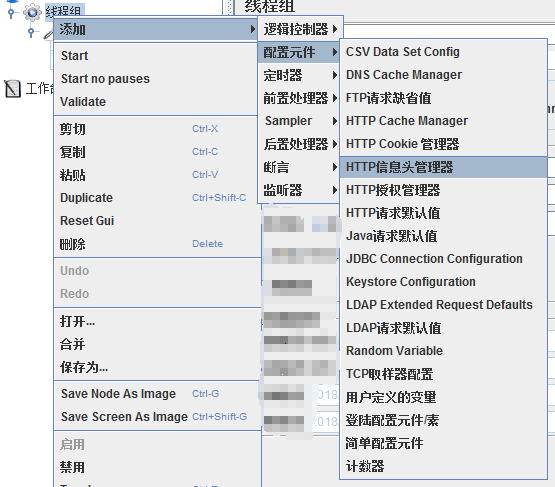Click 保存为... menu entry
The width and height of the screenshot is (555, 487).
point(157,367)
